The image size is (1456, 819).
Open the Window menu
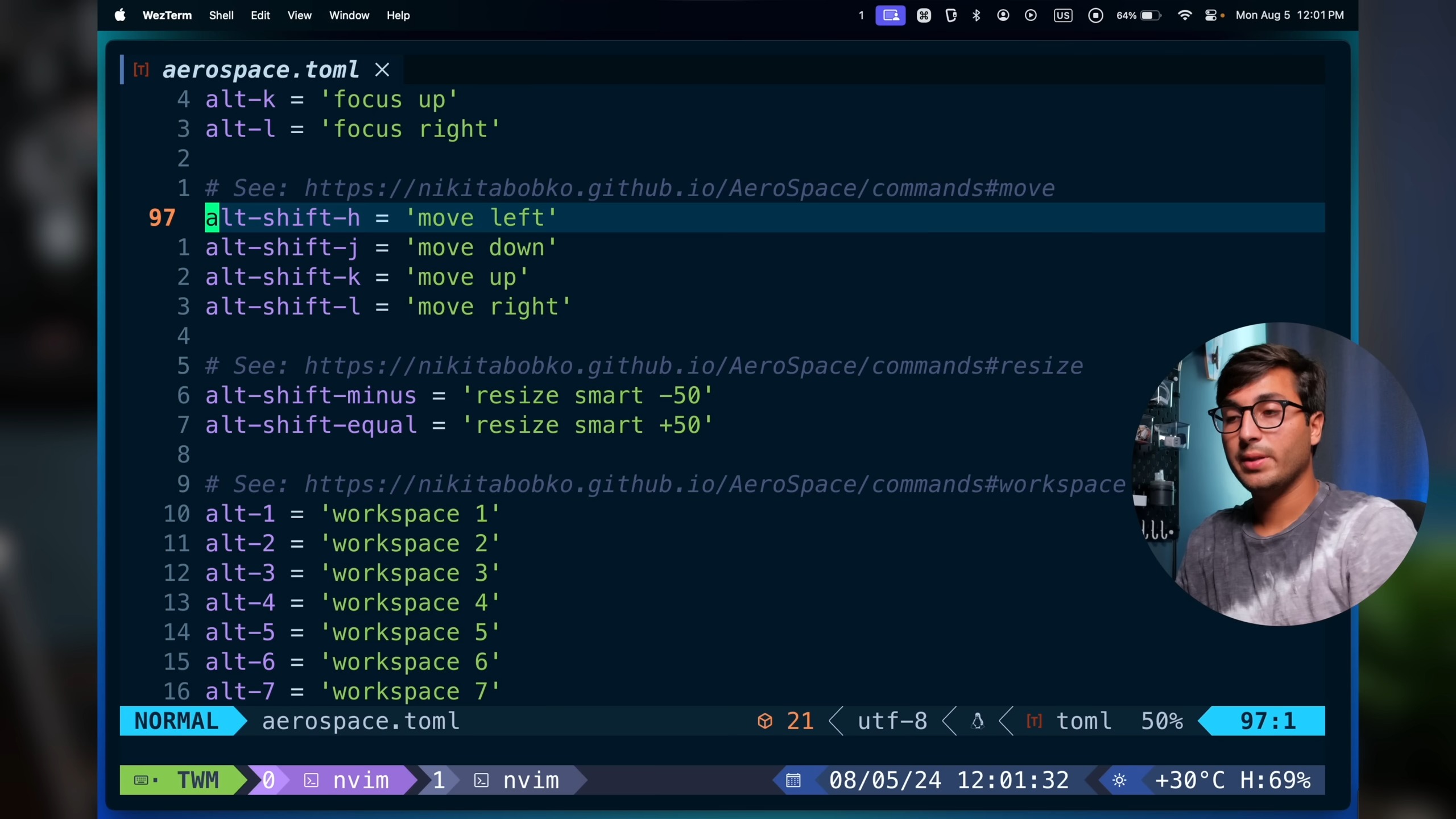point(349,15)
